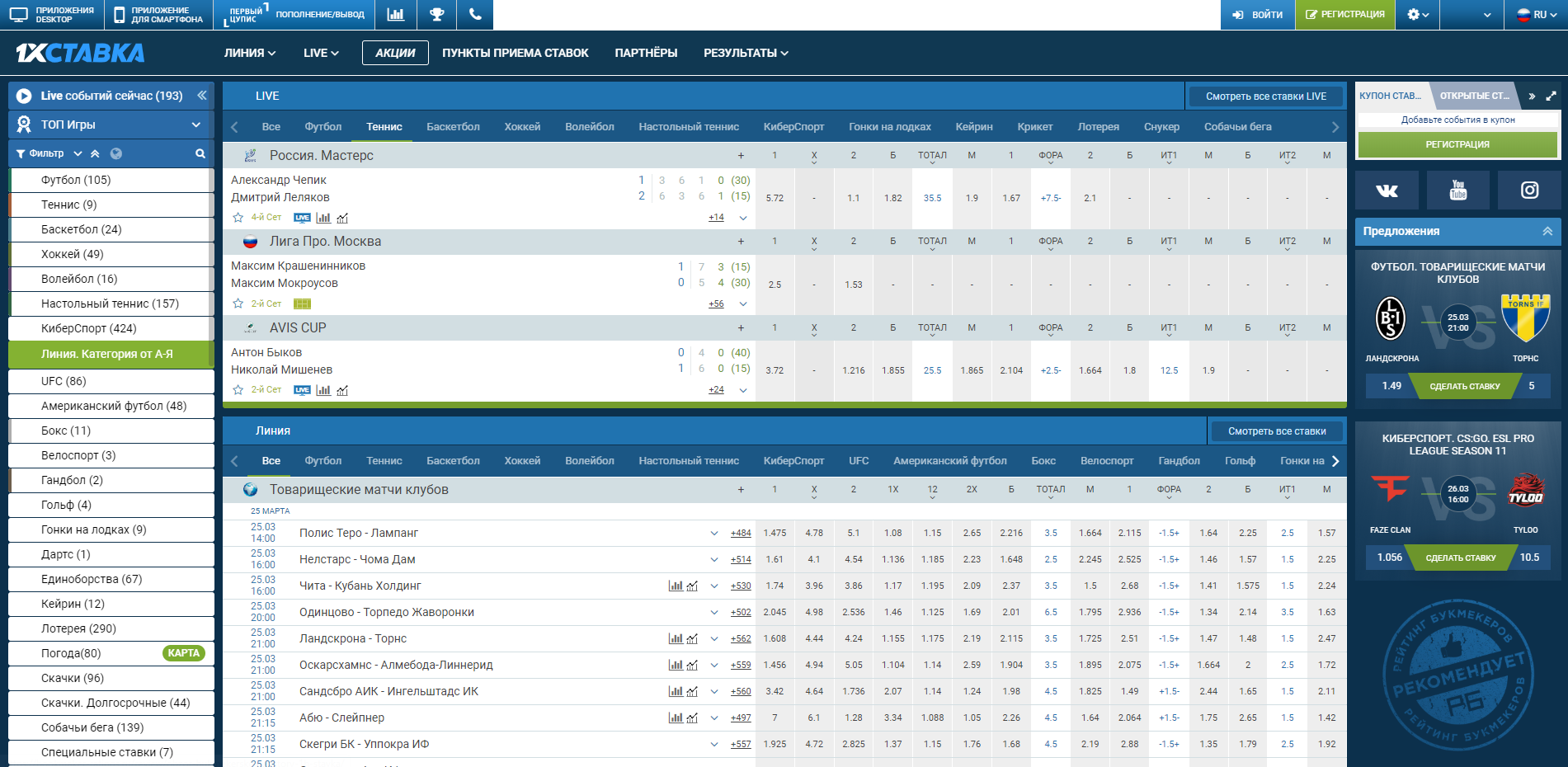Toggle favorite star for Максим Крашенинников match

(238, 304)
